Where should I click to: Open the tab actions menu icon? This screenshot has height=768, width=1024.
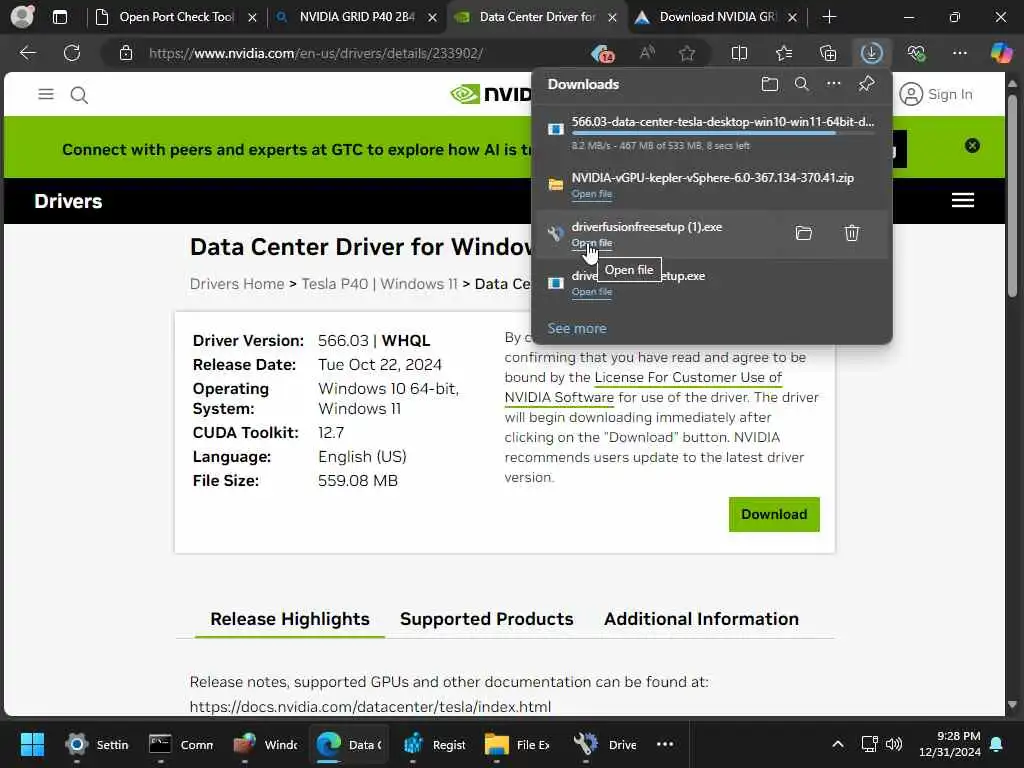[59, 17]
